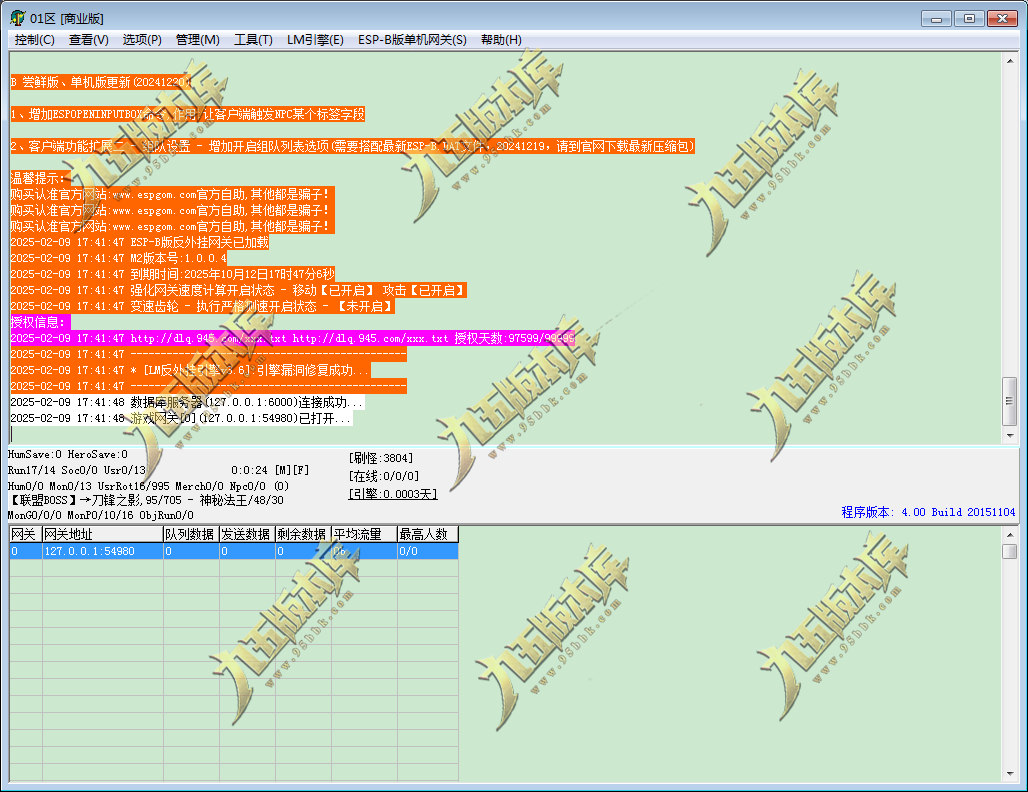The image size is (1028, 792).
Task: Click the 【联盟BOSS】 status line
Action: 146,500
